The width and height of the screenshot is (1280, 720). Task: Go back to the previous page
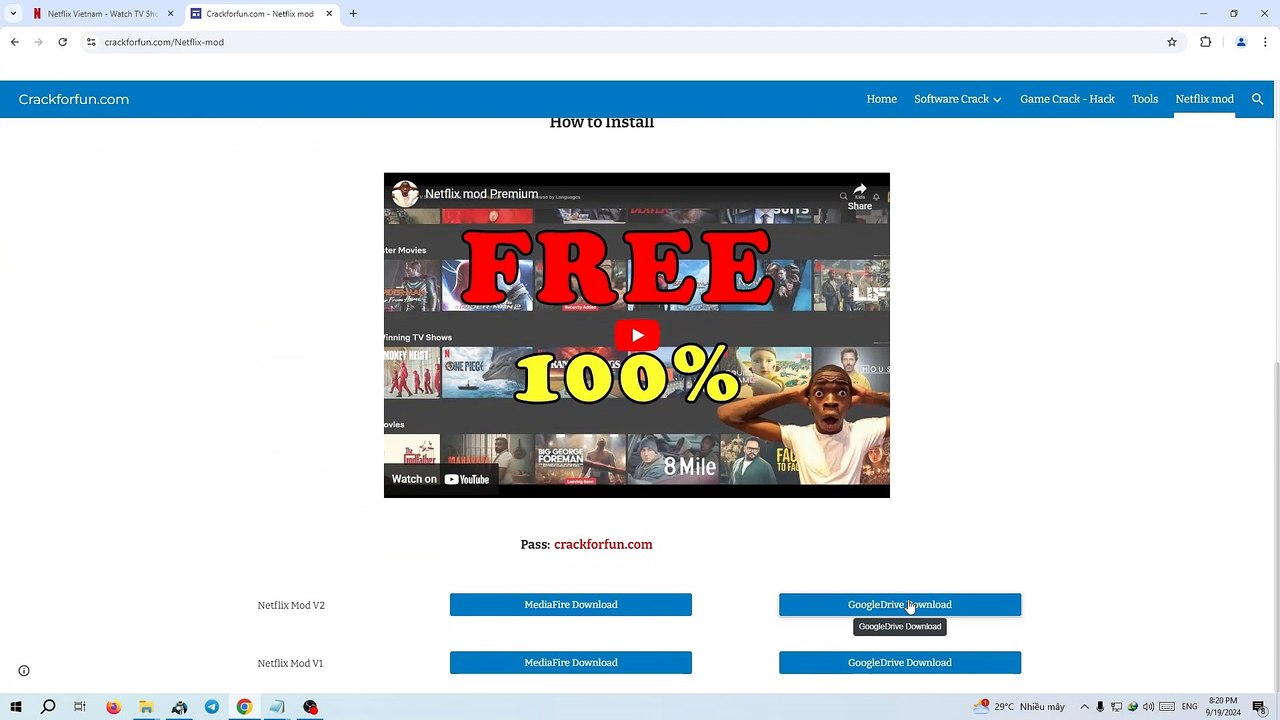[14, 42]
